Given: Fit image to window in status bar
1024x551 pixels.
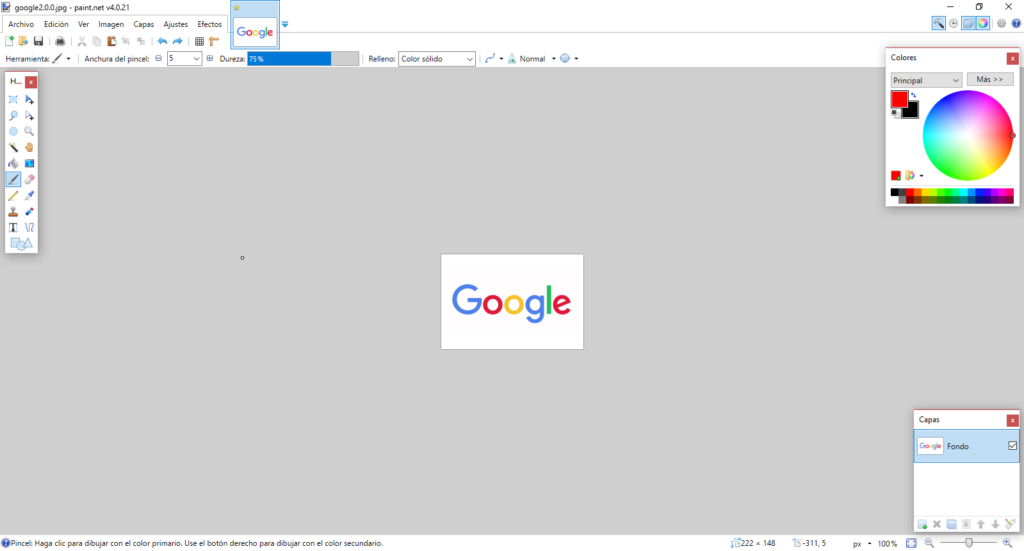Looking at the screenshot, I should point(911,543).
